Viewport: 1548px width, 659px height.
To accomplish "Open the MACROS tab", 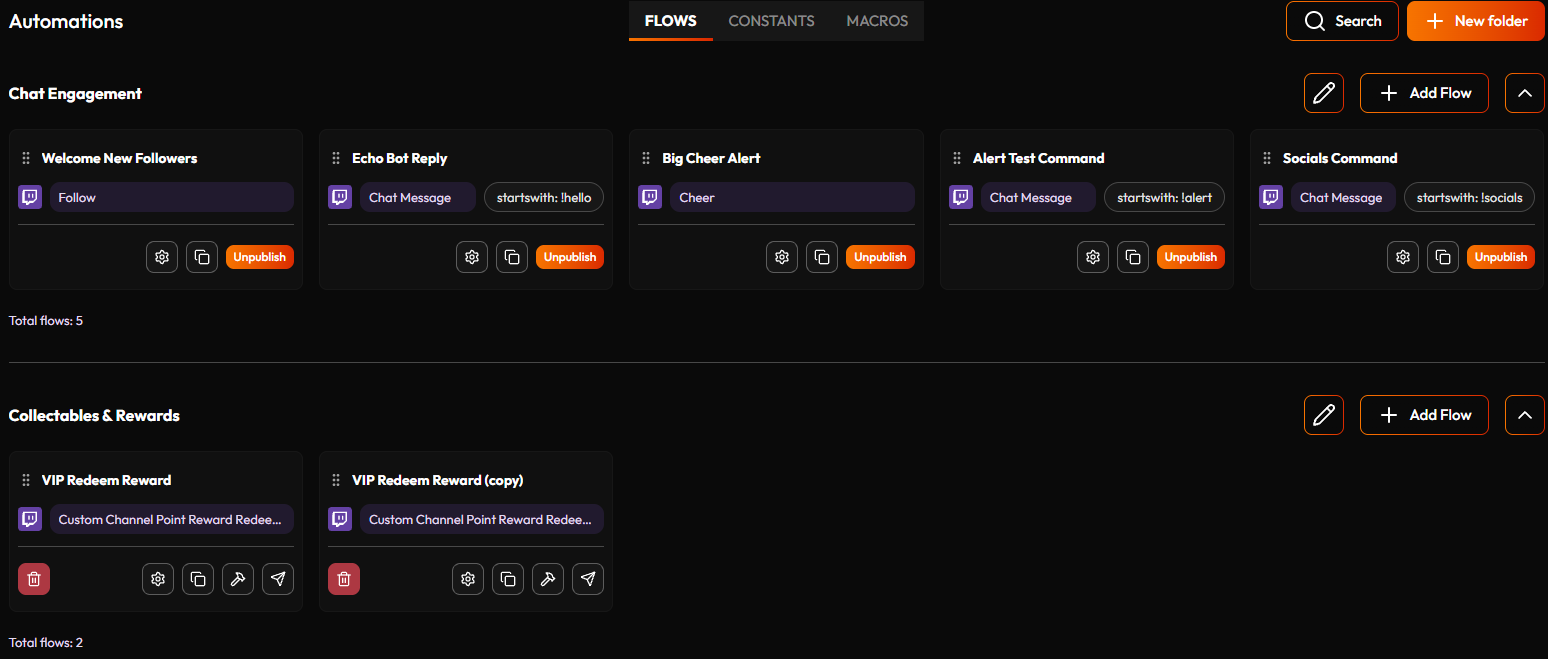I will [877, 21].
